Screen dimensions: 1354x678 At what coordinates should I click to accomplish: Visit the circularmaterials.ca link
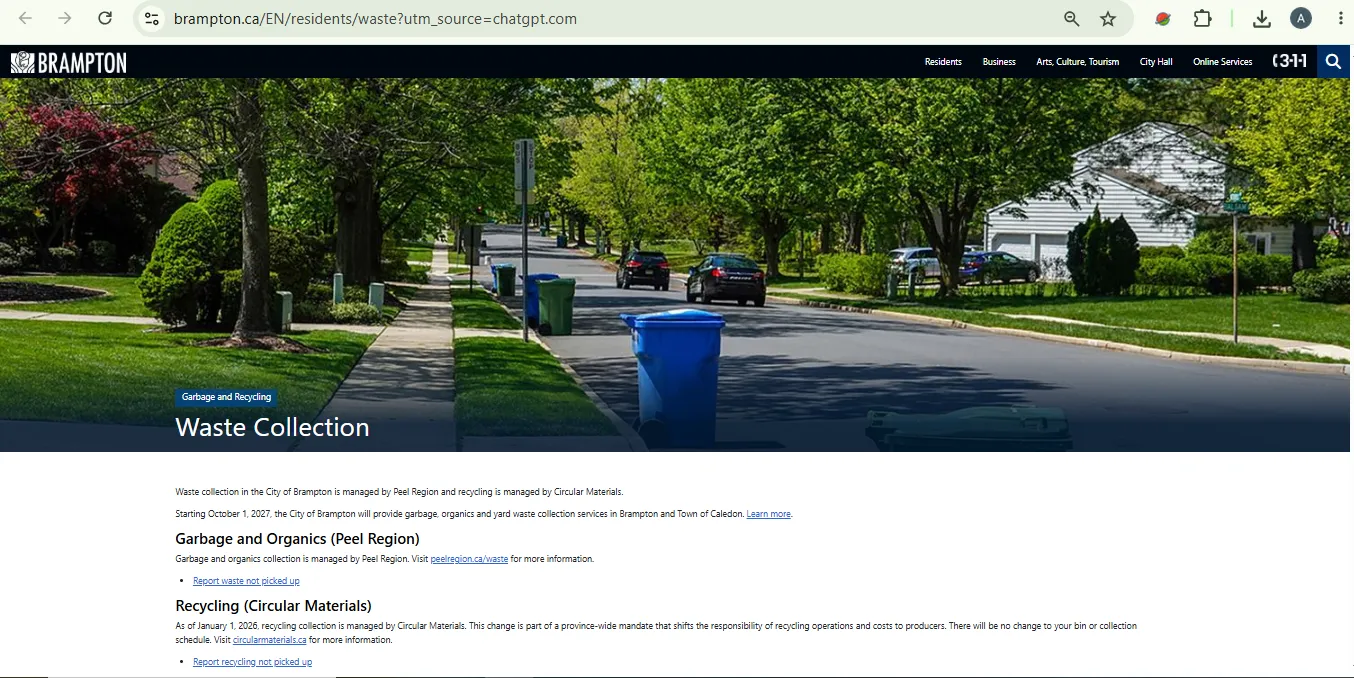(x=269, y=640)
